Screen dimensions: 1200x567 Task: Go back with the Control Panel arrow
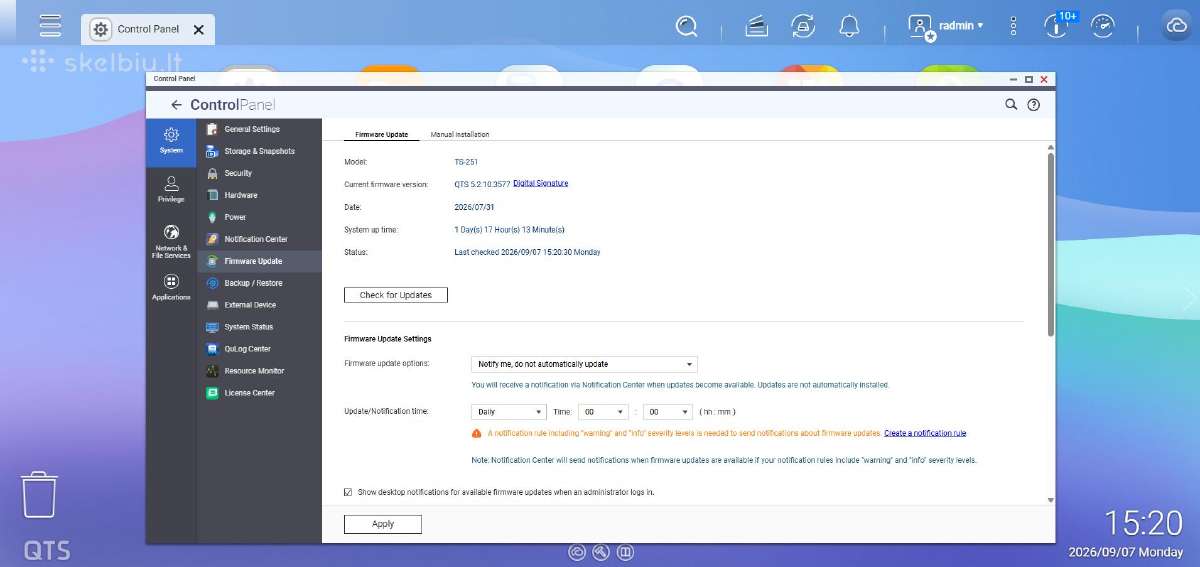coord(176,104)
